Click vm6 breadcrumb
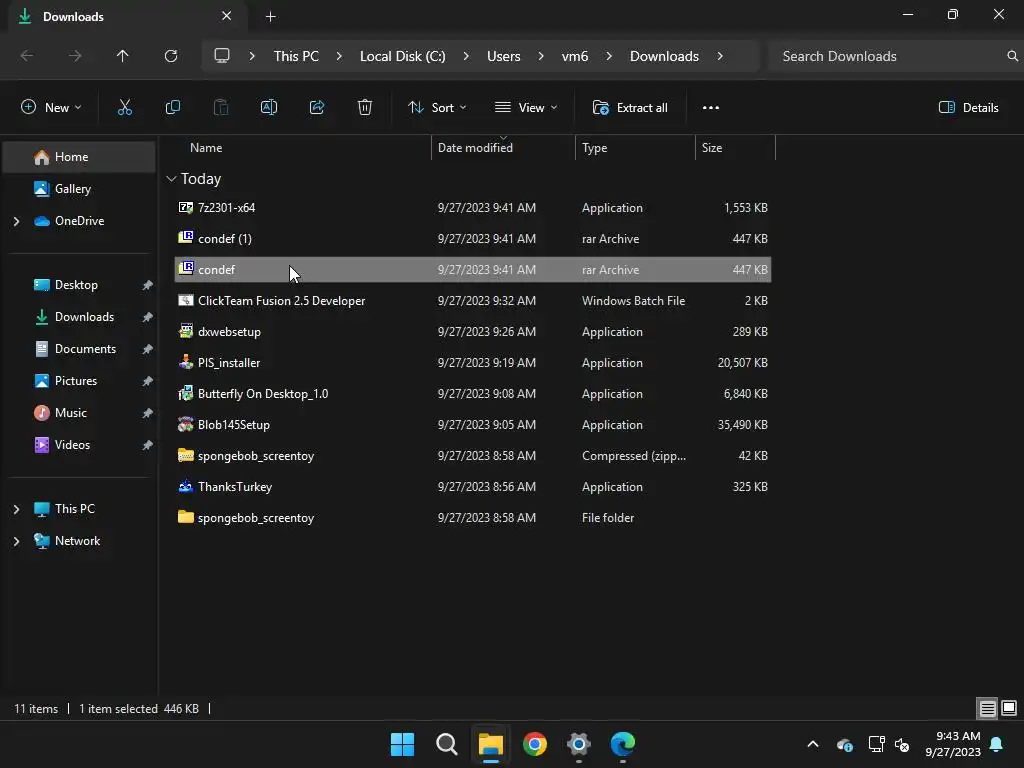This screenshot has width=1024, height=768. (575, 56)
